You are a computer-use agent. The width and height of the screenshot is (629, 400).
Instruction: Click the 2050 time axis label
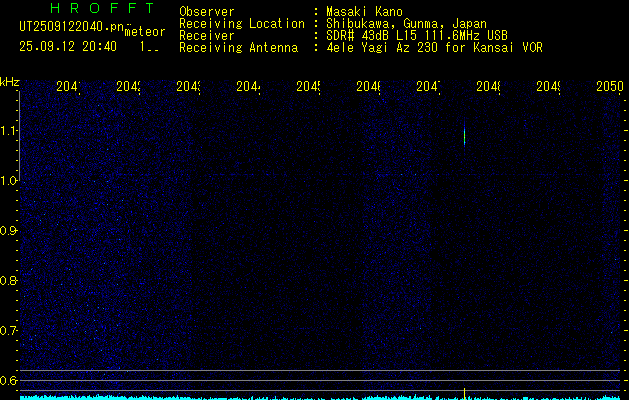610,86
